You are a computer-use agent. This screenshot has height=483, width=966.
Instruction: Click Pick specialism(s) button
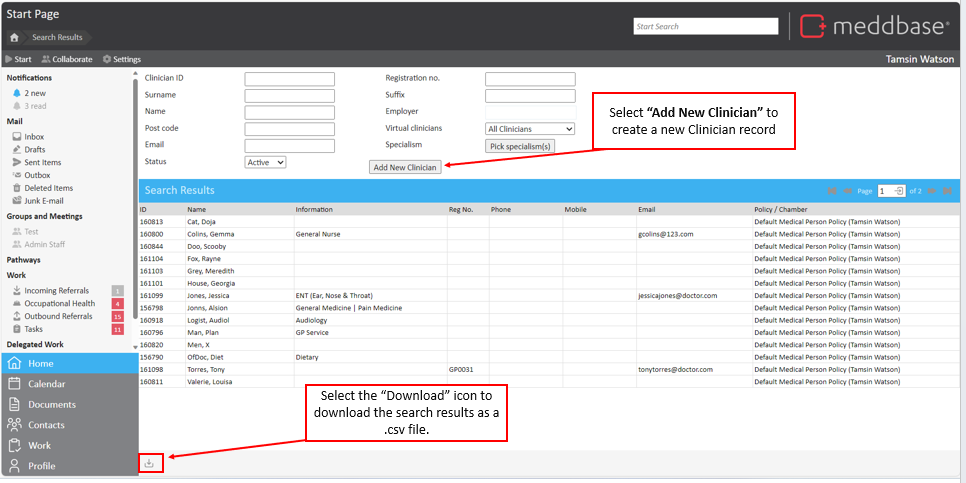point(519,146)
